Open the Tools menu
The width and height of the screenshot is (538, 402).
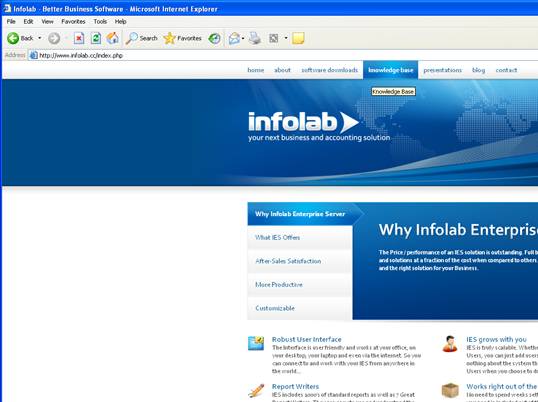[x=100, y=21]
